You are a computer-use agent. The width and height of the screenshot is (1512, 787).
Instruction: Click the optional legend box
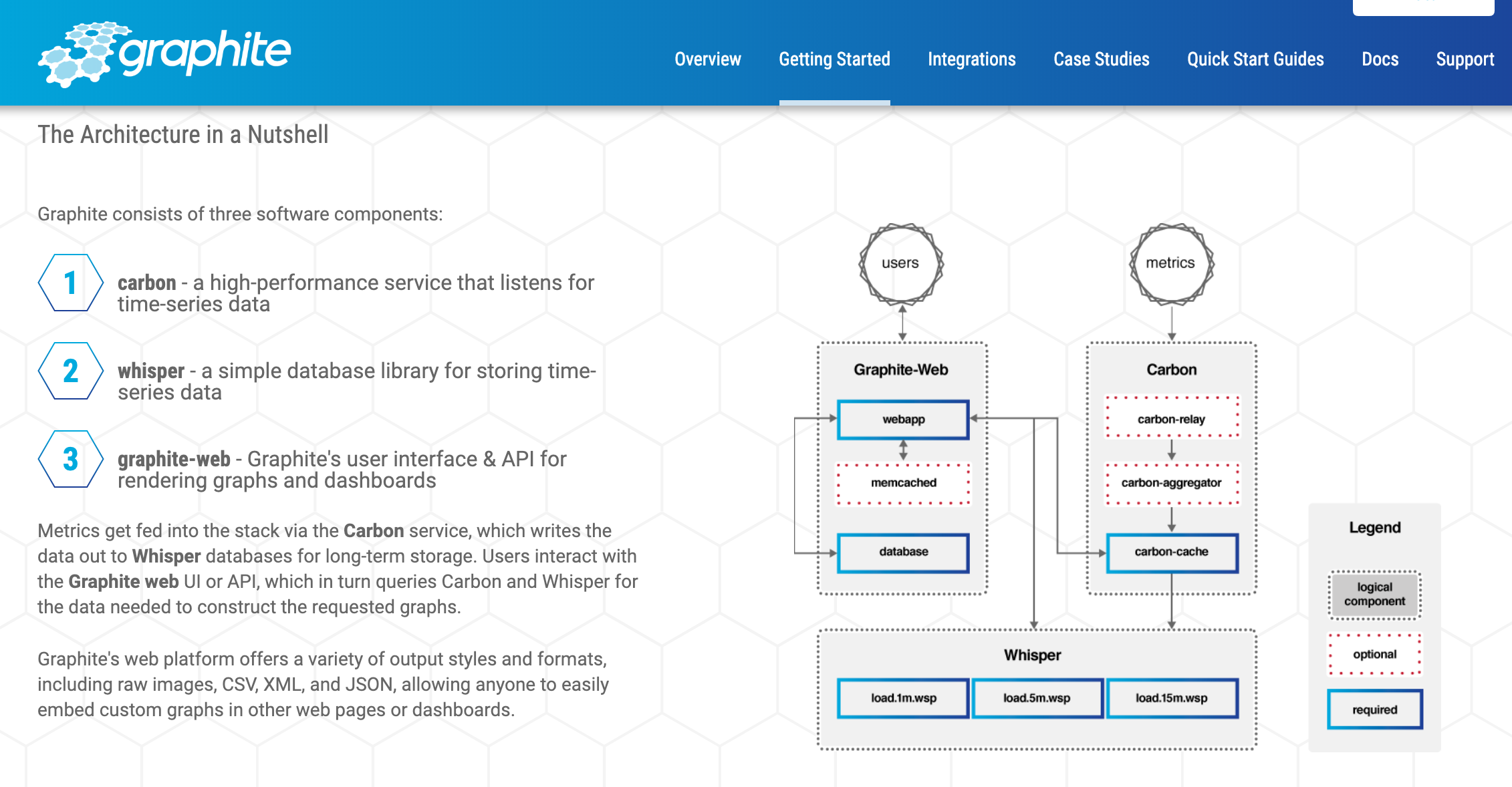point(1374,655)
